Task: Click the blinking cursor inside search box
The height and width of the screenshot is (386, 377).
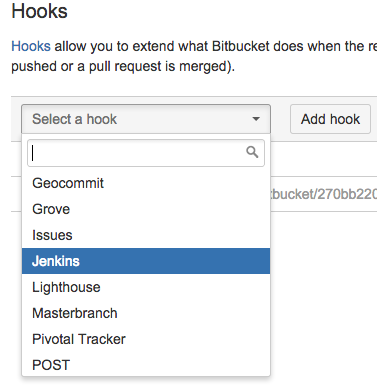Action: click(x=33, y=153)
